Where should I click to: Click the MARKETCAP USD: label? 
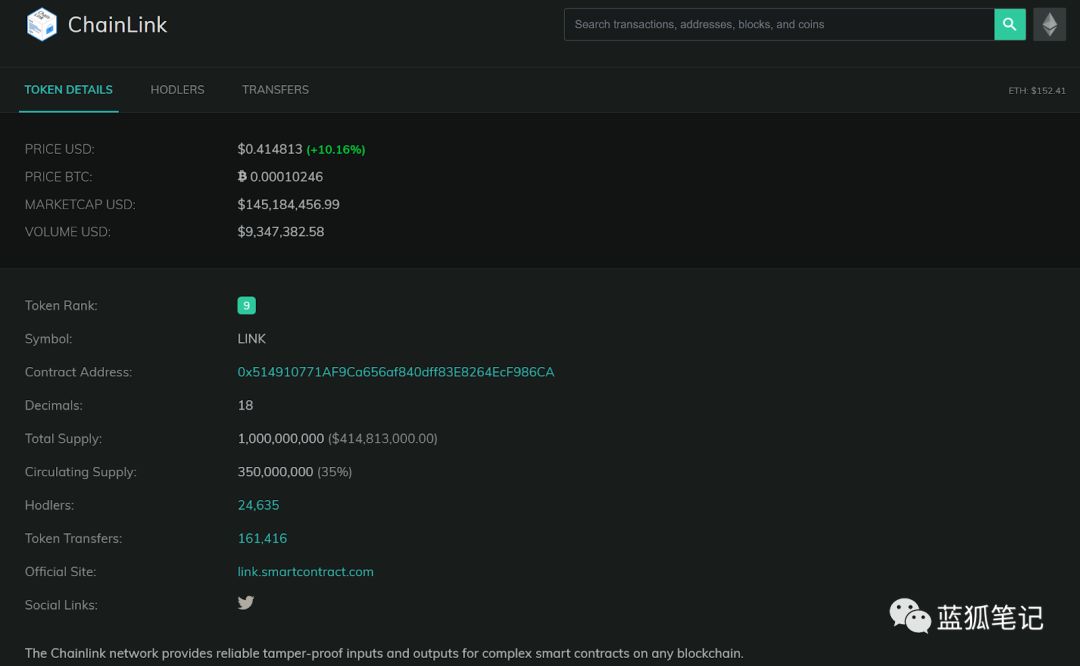click(81, 204)
